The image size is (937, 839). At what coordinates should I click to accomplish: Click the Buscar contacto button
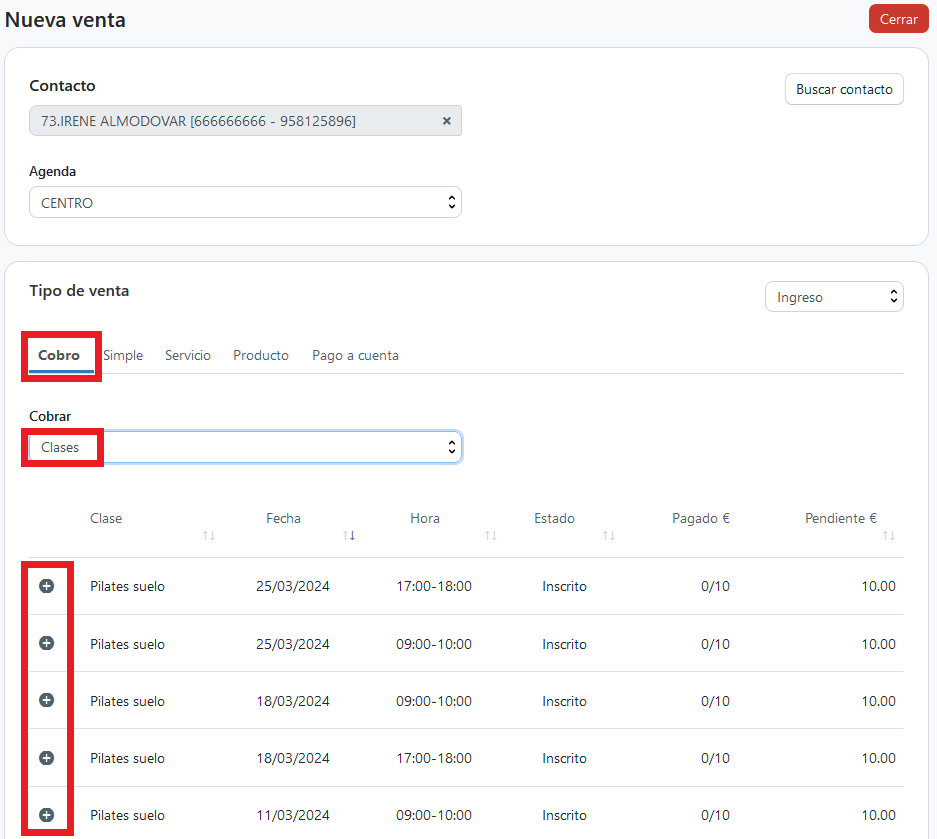(844, 89)
